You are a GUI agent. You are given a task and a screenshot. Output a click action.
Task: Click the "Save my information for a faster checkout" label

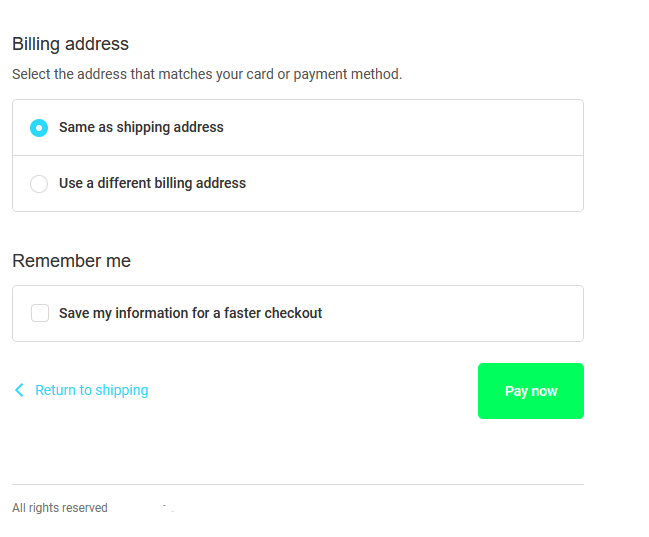click(190, 313)
